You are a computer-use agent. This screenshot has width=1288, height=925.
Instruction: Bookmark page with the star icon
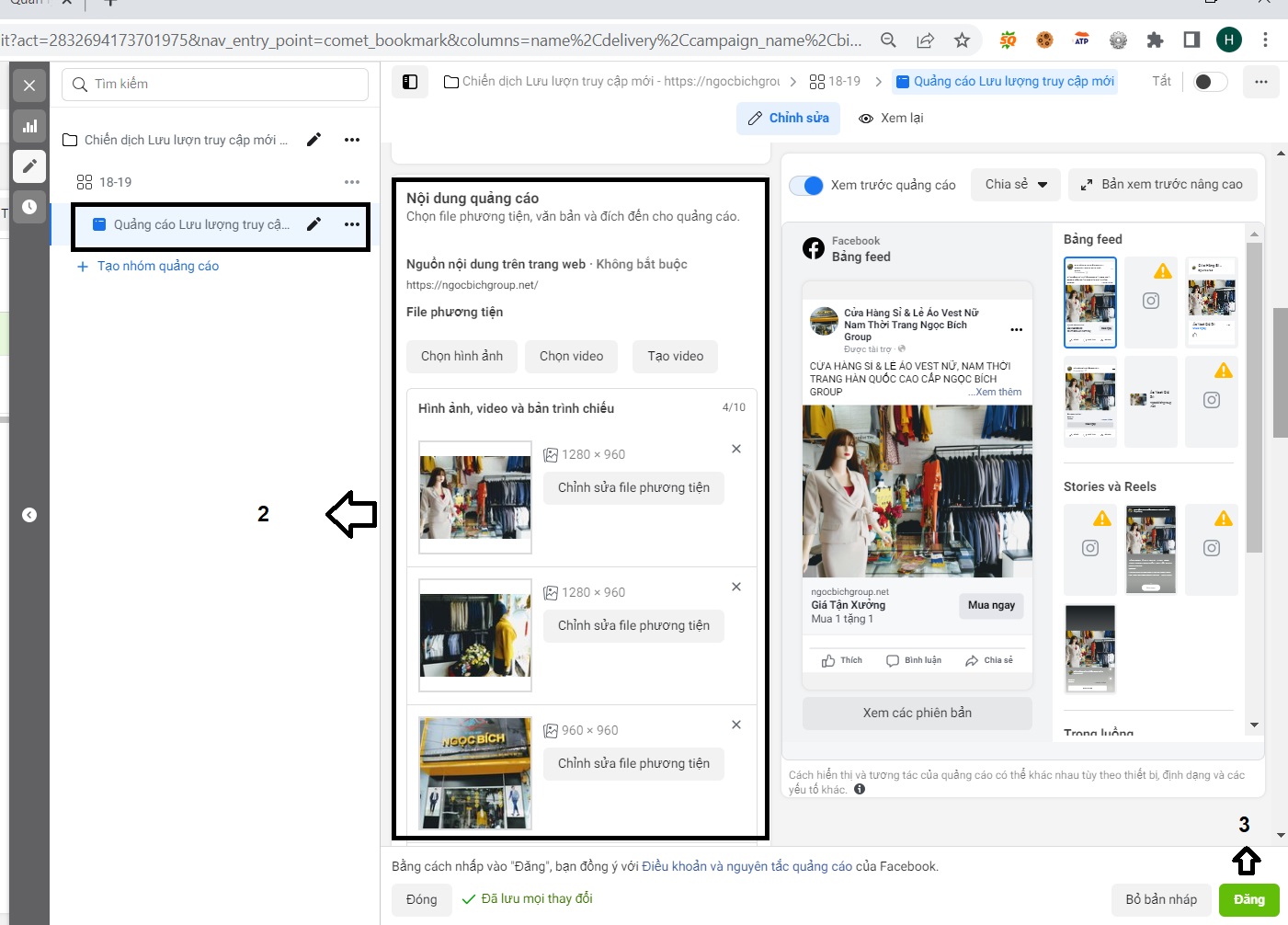(962, 40)
